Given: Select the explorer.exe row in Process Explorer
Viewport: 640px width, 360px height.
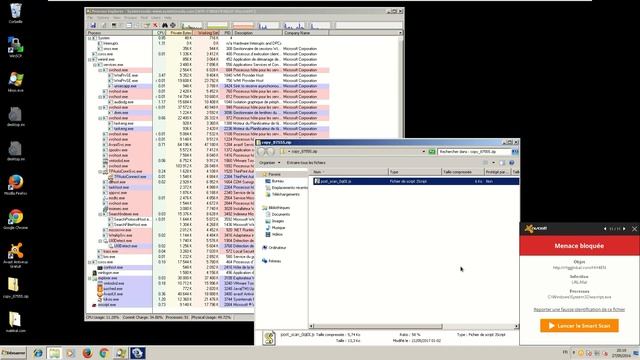Looking at the screenshot, I should click(171, 278).
